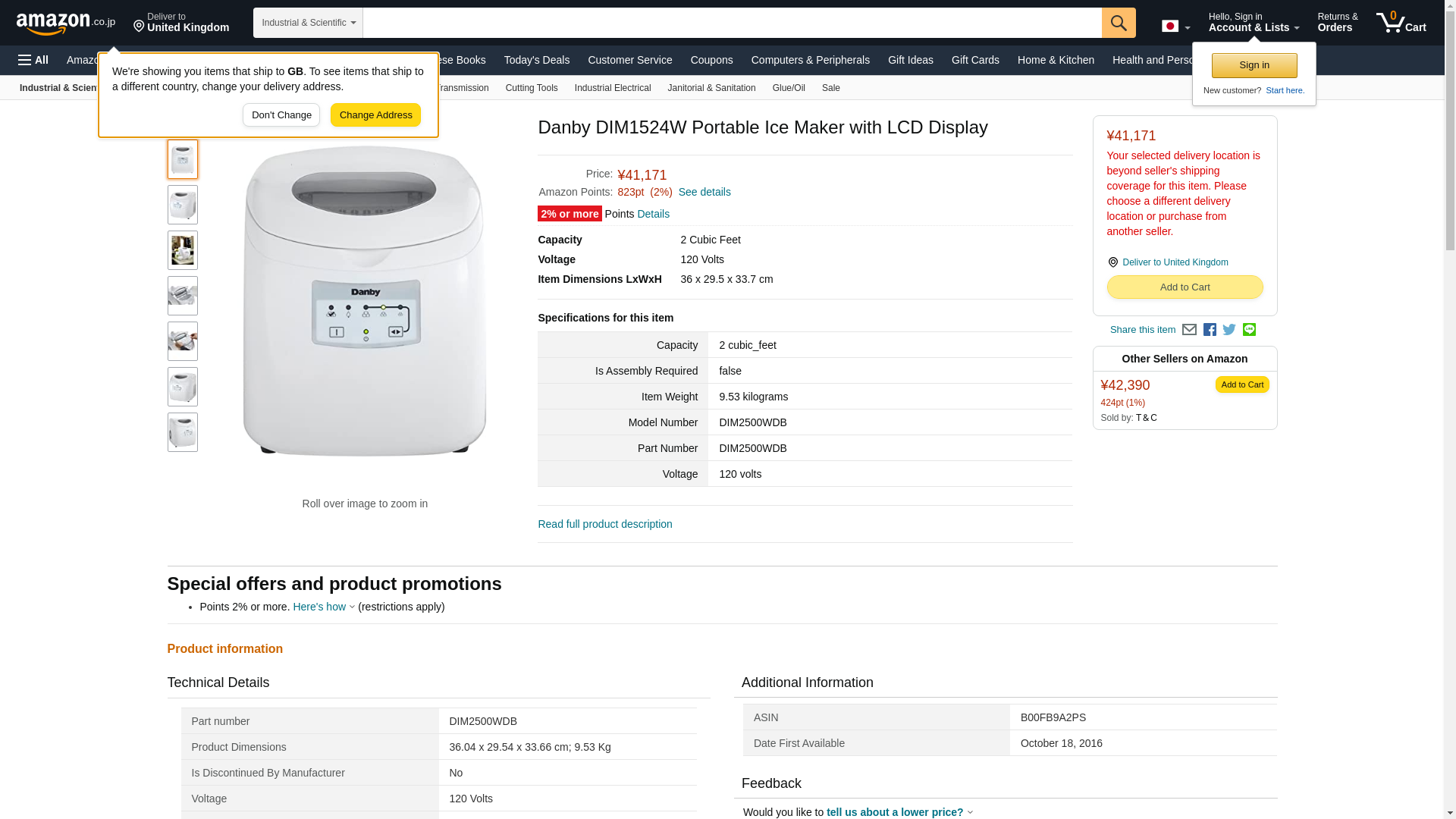Open Today's Deals in navigation bar
This screenshot has width=1456, height=819.
click(537, 60)
